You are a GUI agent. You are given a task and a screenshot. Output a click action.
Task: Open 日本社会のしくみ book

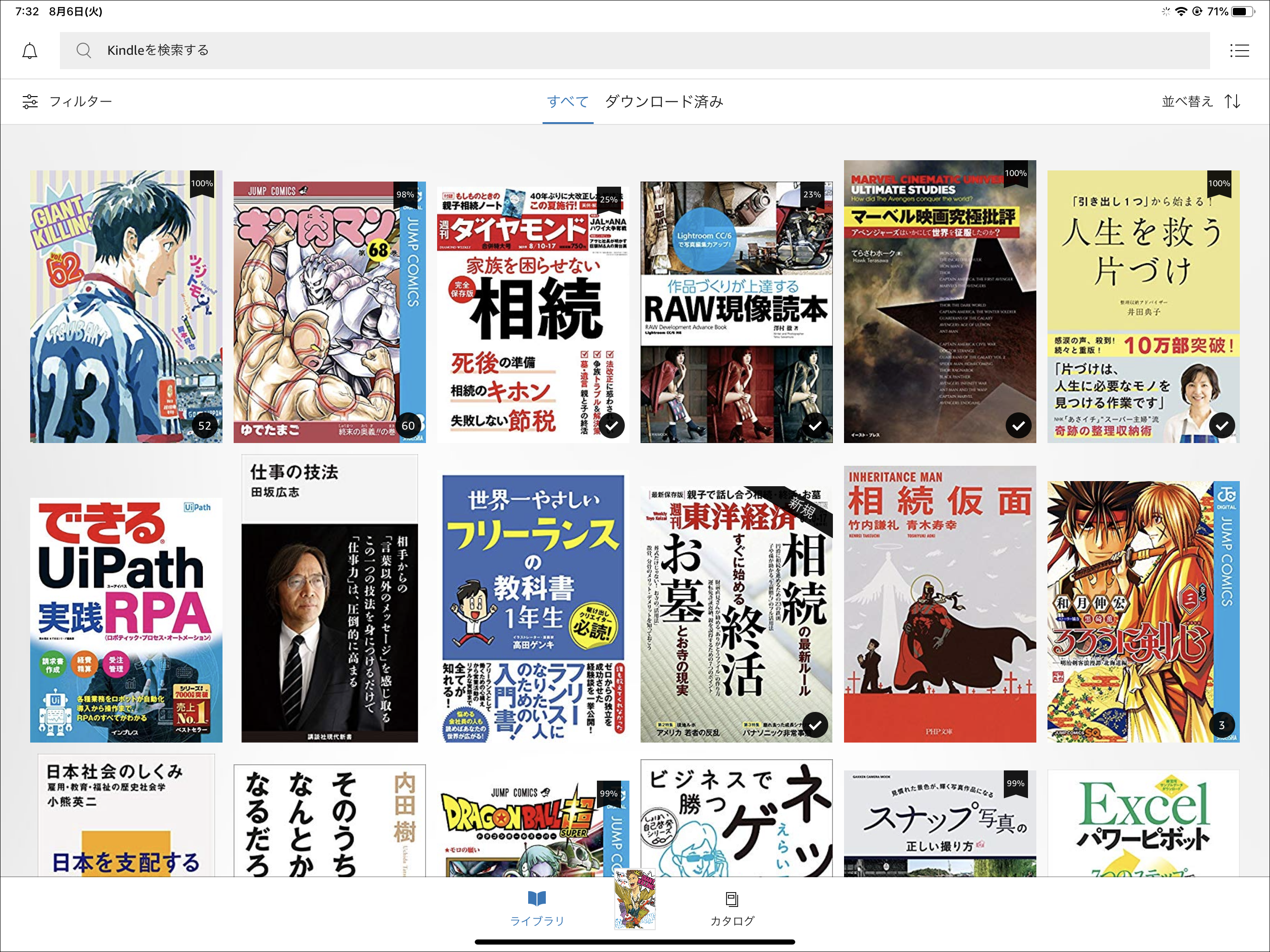126,815
